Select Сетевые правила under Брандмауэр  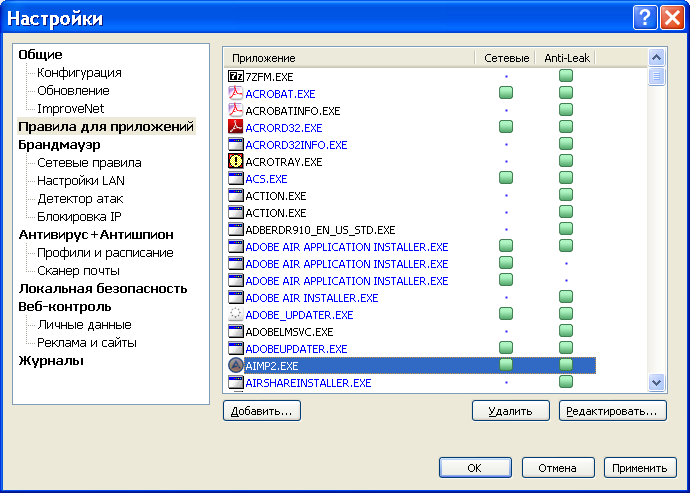point(89,163)
